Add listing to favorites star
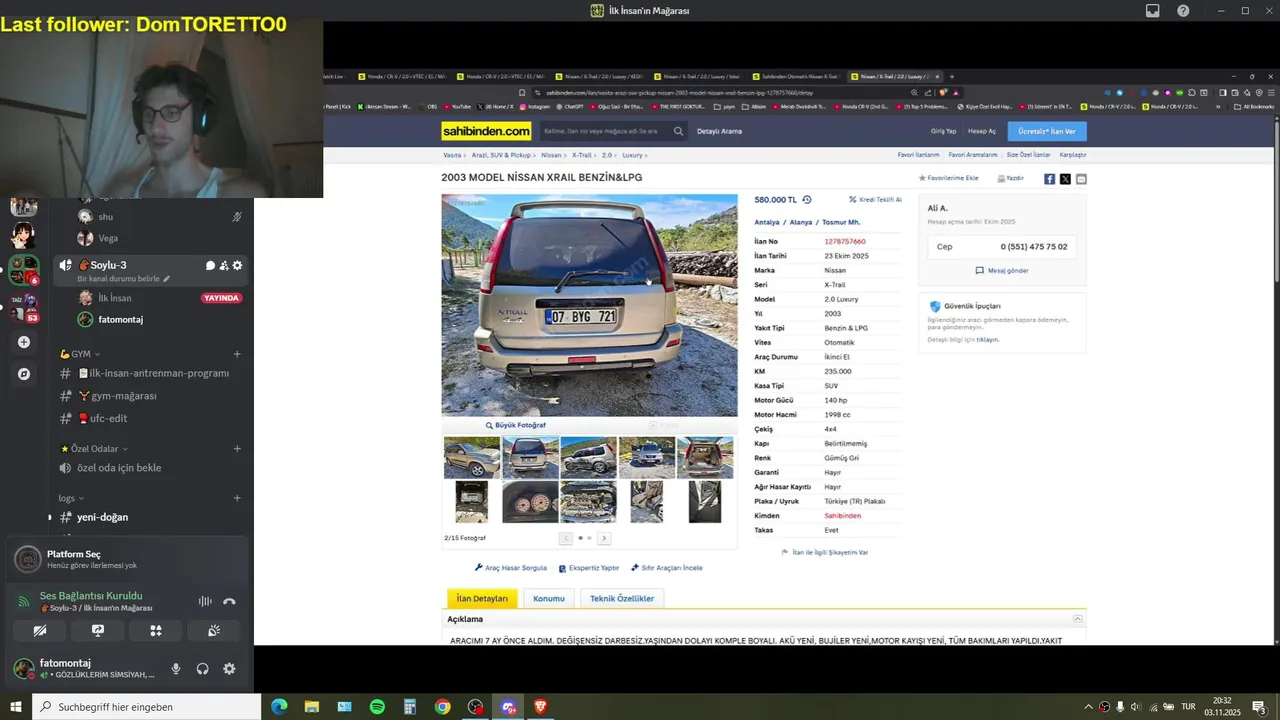 tap(922, 178)
